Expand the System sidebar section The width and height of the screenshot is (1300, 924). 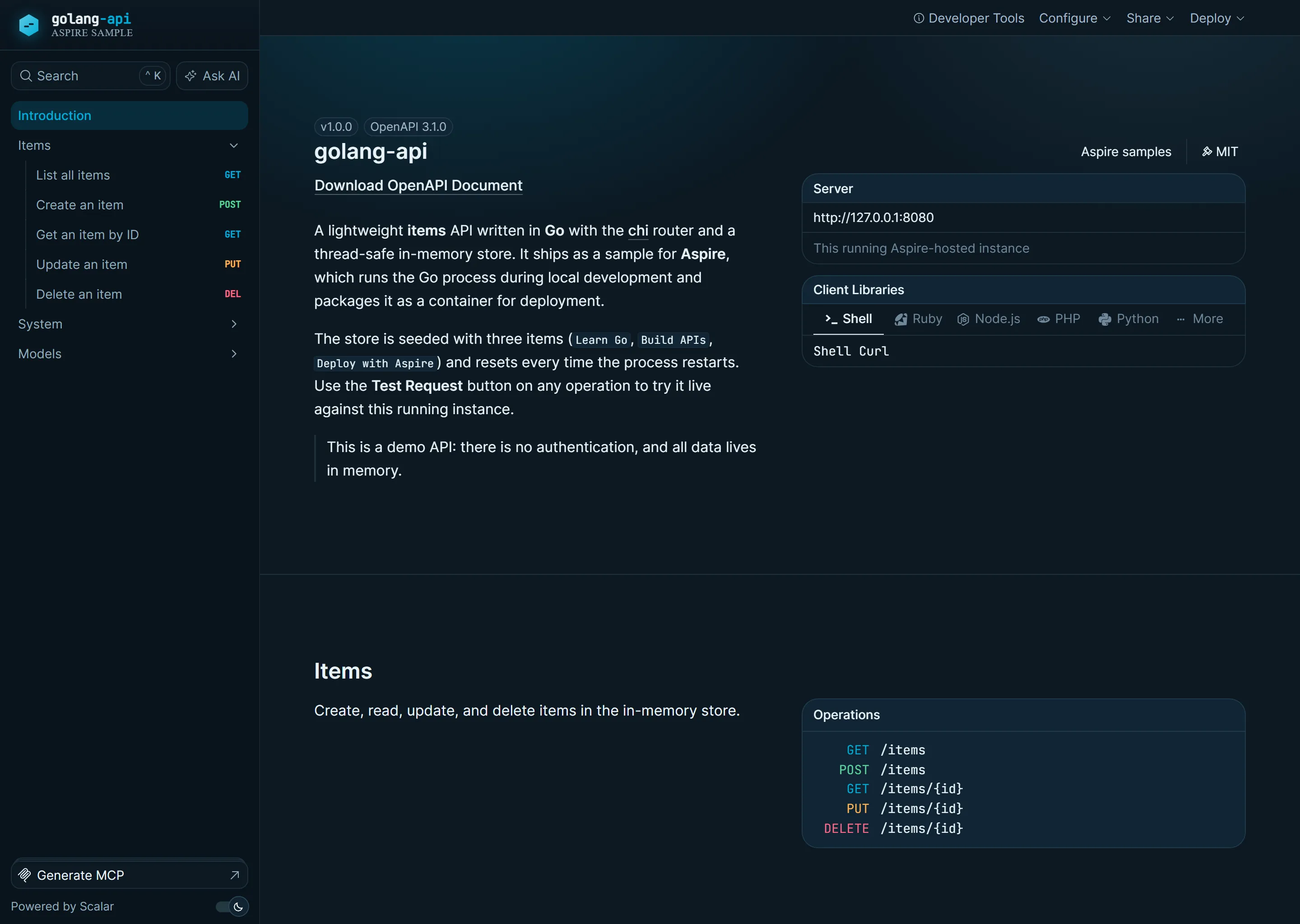pyautogui.click(x=129, y=324)
